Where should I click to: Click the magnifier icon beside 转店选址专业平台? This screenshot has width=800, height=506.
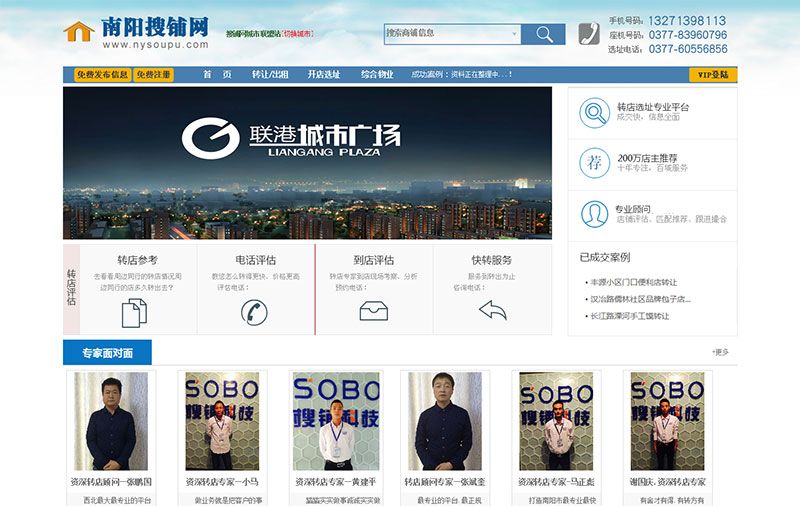tap(594, 112)
